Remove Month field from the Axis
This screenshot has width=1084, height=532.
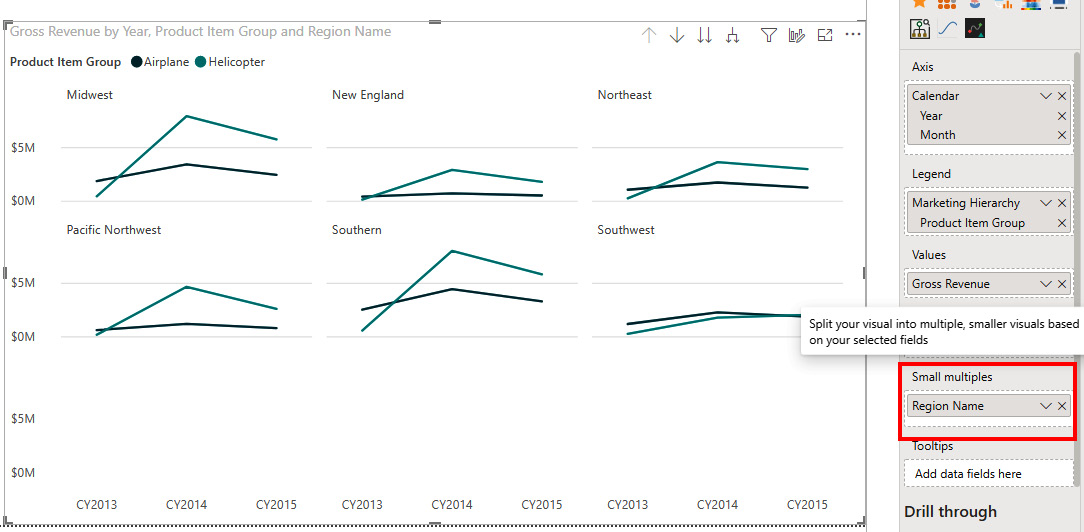pos(1062,135)
